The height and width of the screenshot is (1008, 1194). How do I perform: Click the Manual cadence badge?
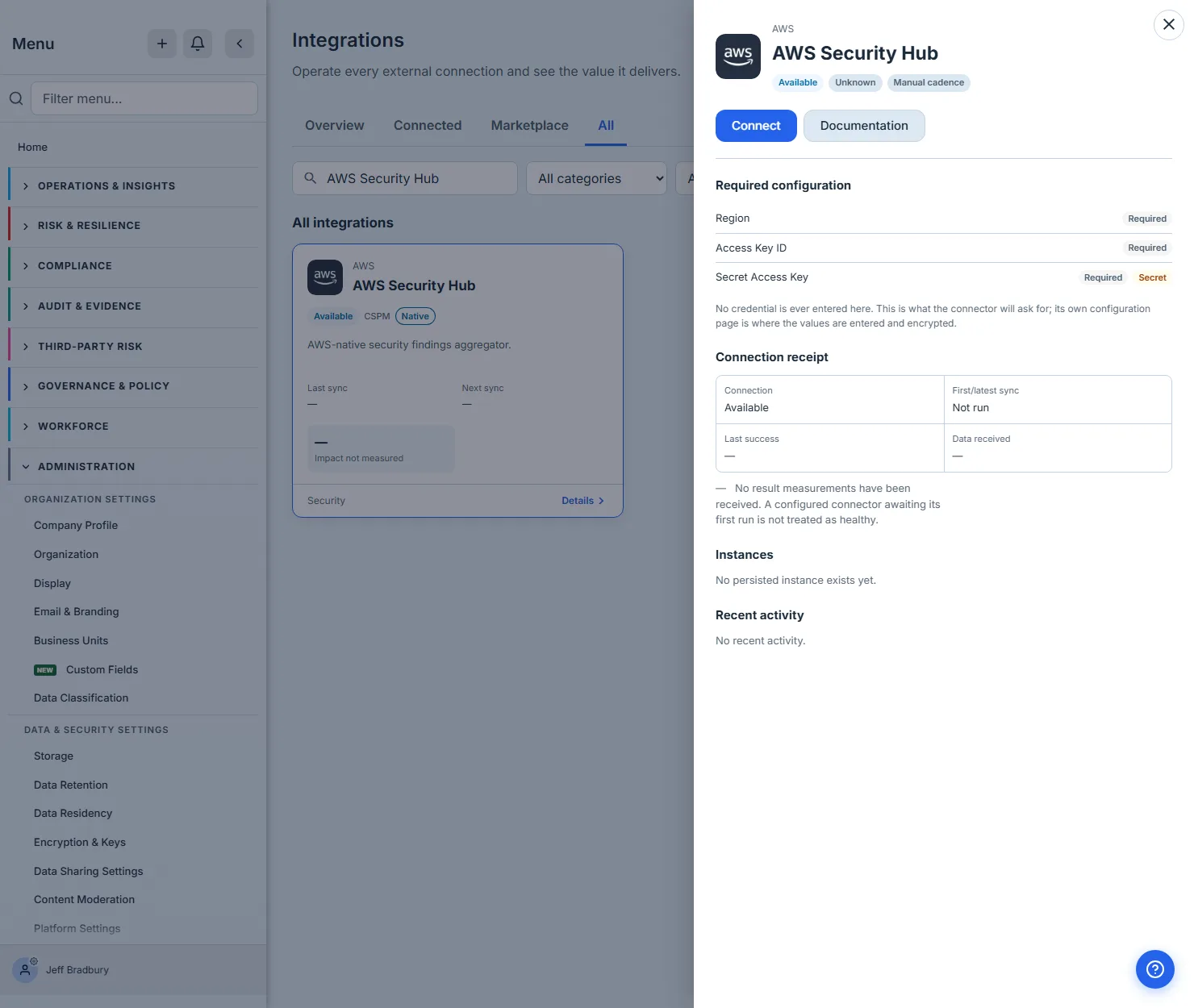(929, 82)
